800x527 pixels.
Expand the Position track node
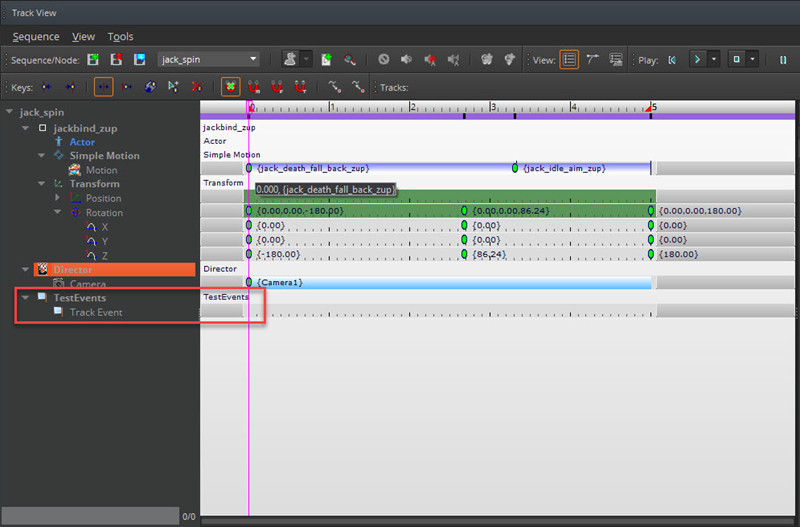58,198
